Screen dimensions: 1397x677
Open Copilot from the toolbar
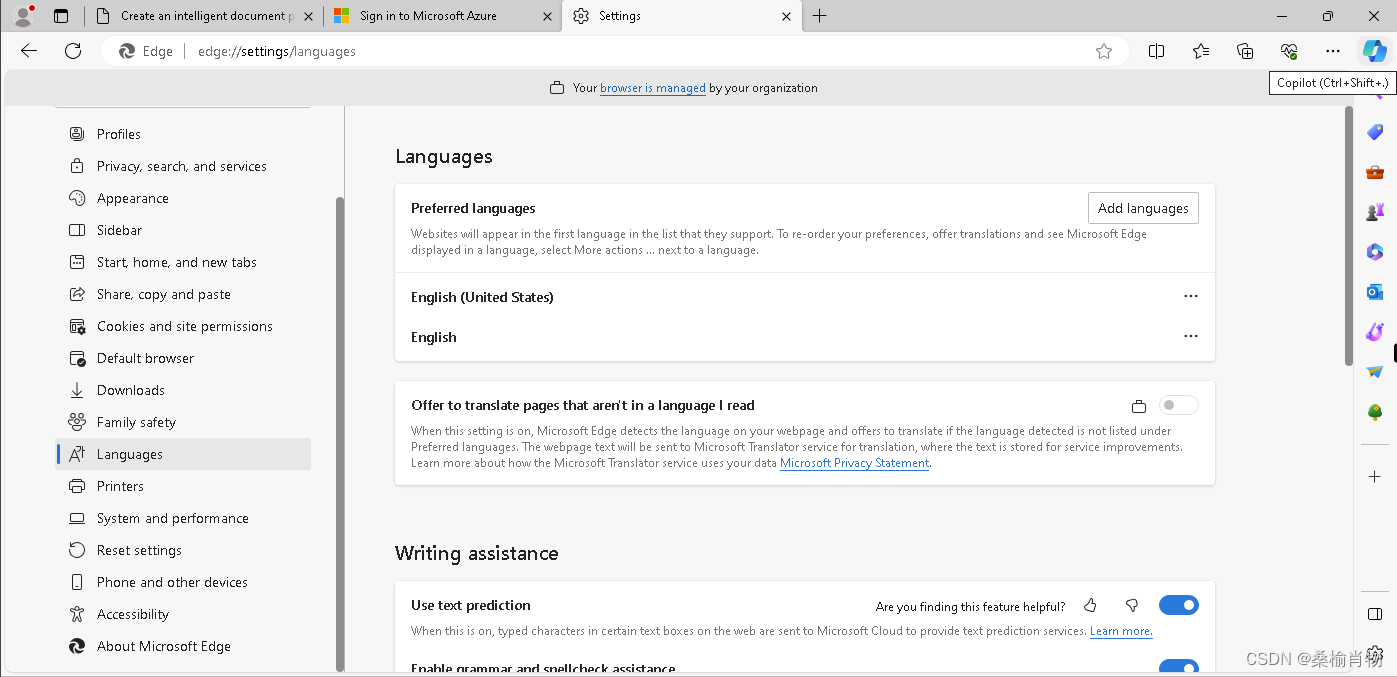(x=1374, y=51)
